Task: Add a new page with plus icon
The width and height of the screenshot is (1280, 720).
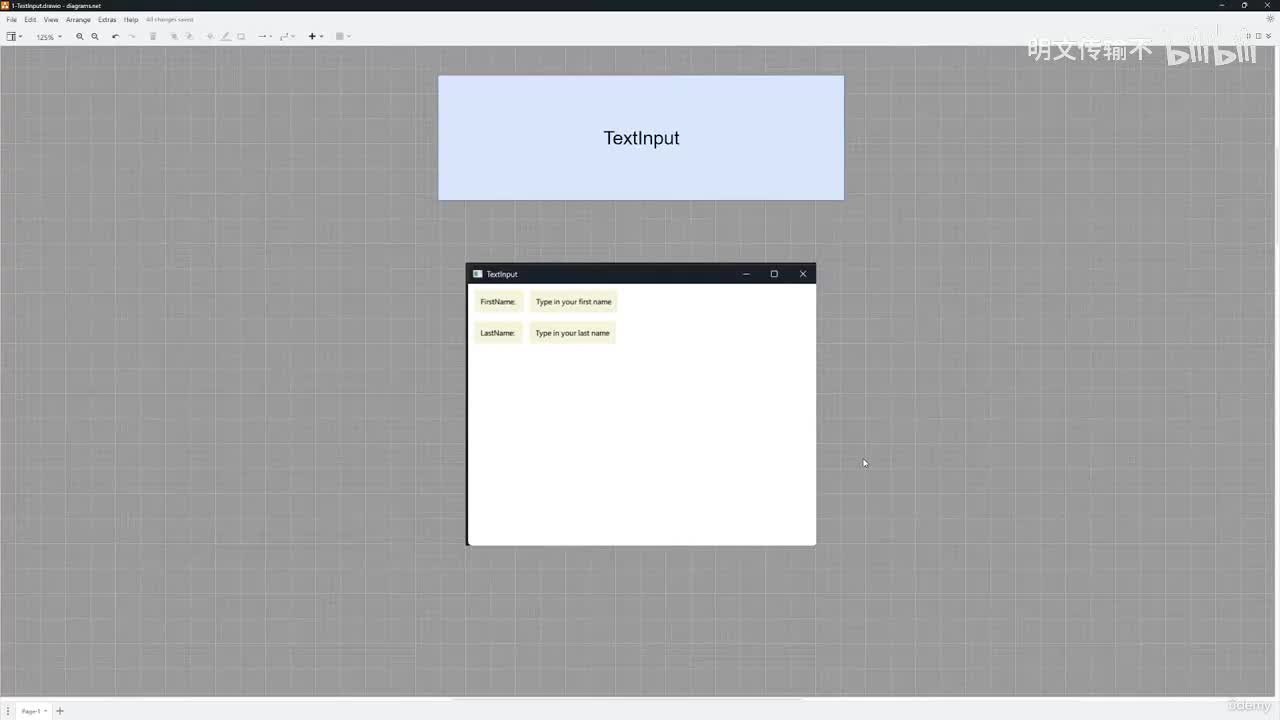Action: [x=60, y=711]
